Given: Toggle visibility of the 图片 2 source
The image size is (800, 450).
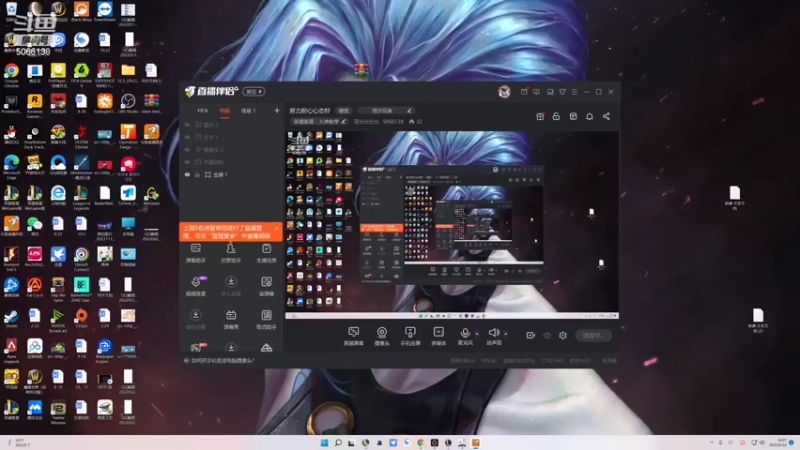Looking at the screenshot, I should [187, 125].
